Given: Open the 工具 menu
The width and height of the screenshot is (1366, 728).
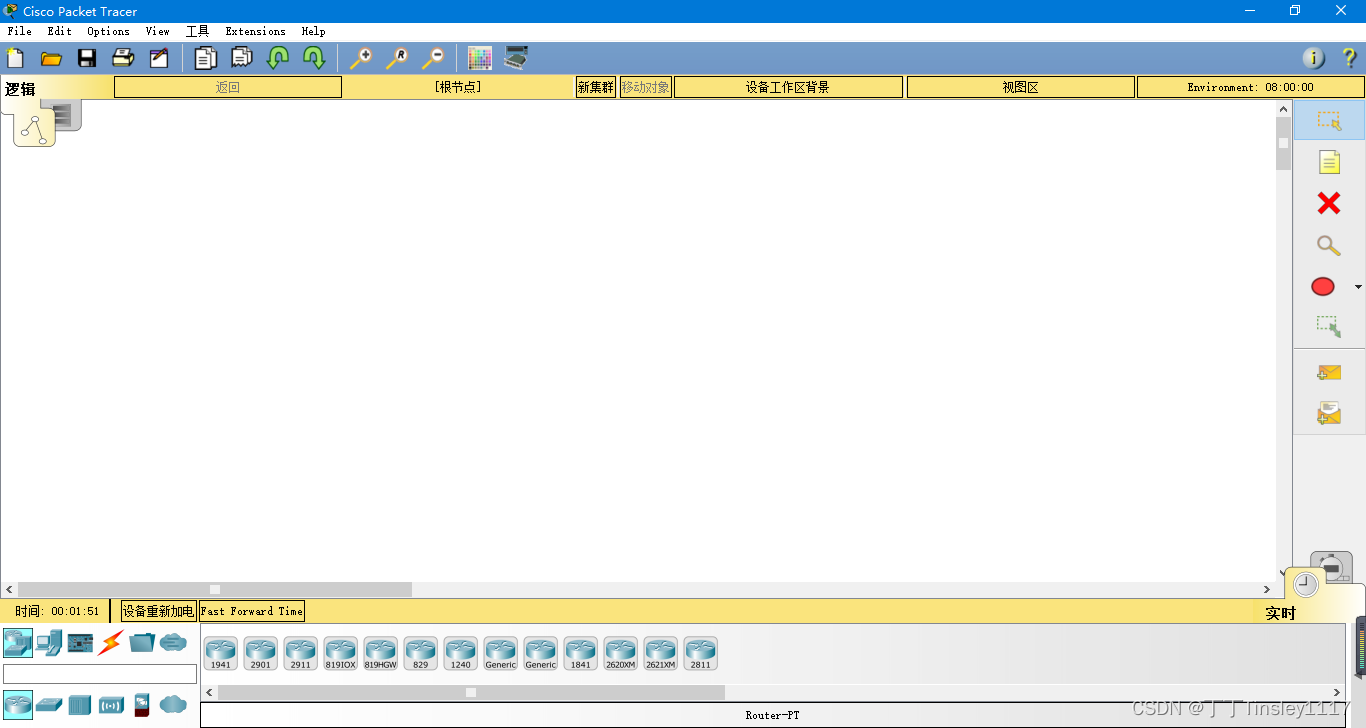Looking at the screenshot, I should [x=198, y=31].
